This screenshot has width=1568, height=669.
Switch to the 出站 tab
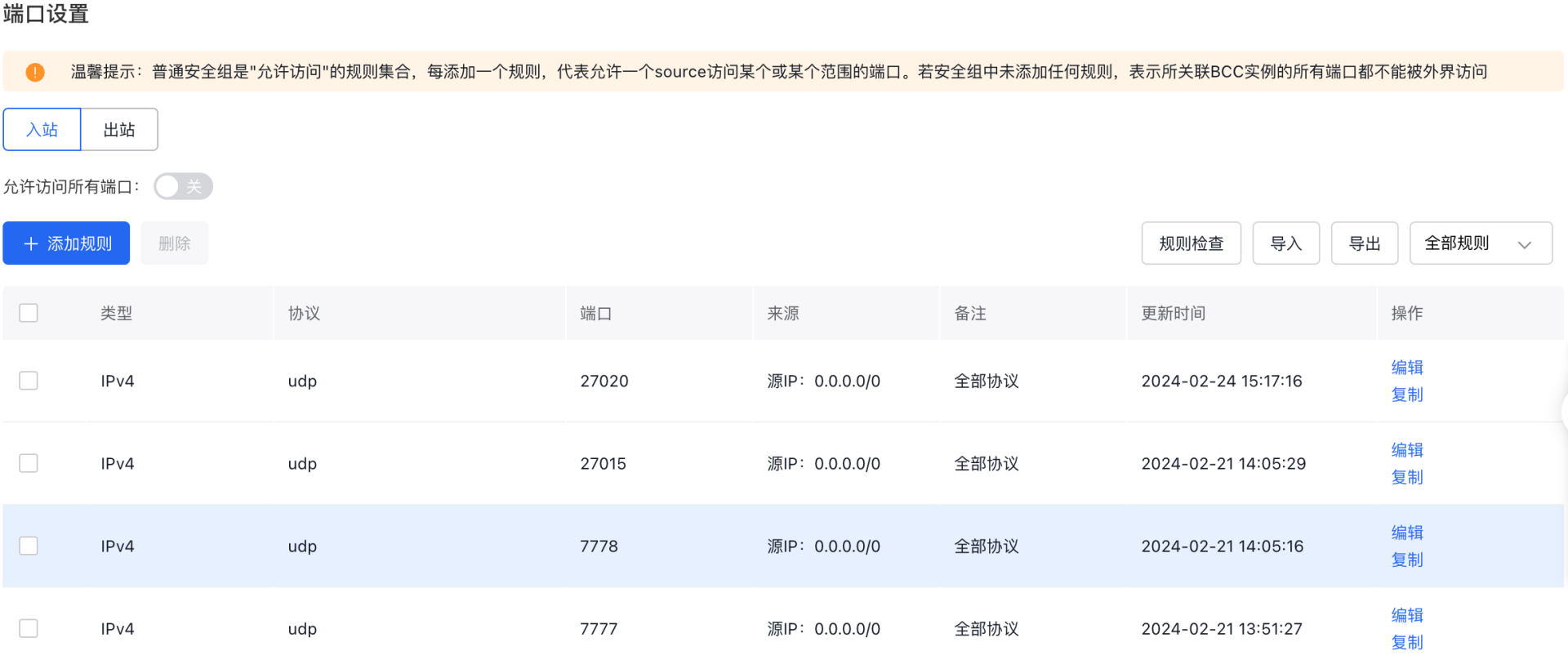coord(119,130)
